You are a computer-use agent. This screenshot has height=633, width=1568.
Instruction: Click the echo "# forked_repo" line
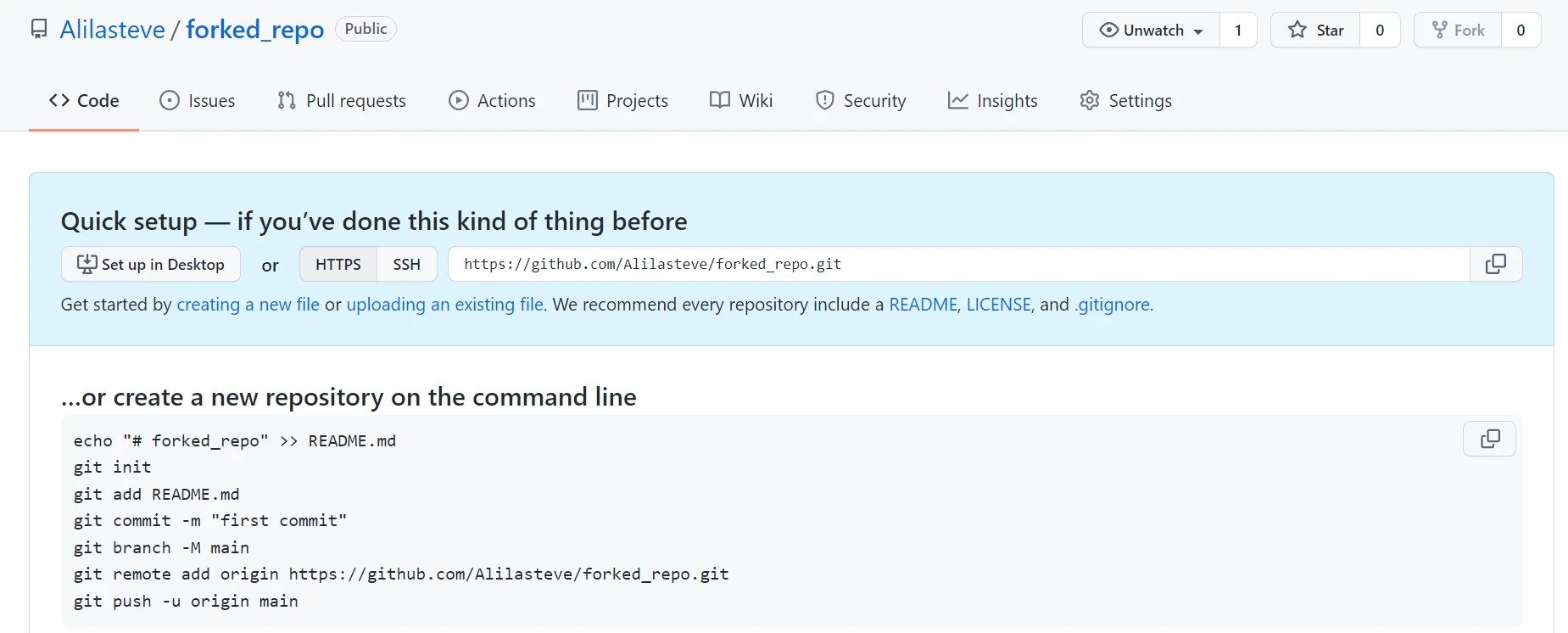(x=235, y=441)
